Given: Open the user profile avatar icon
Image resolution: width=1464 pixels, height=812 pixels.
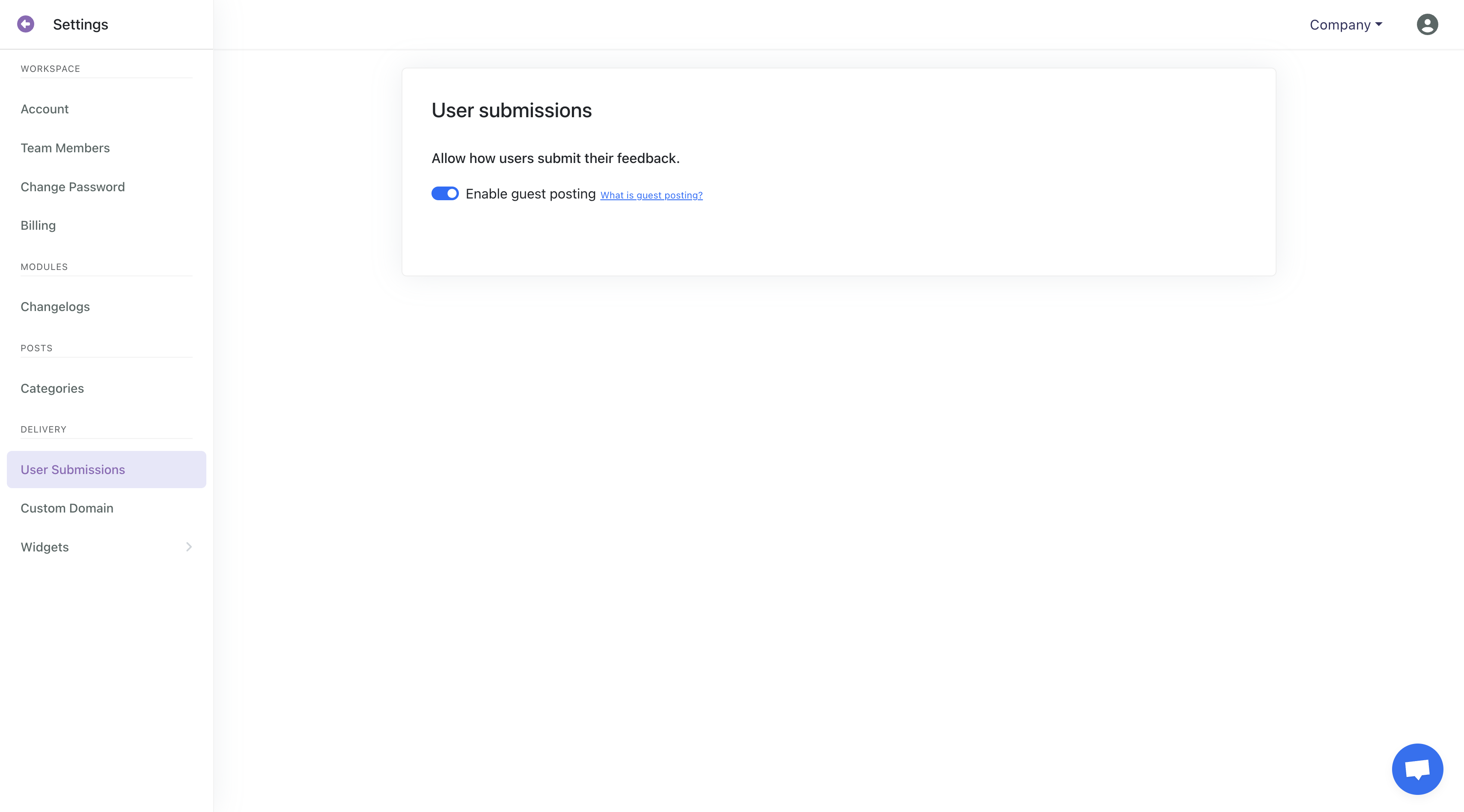Looking at the screenshot, I should pos(1426,24).
